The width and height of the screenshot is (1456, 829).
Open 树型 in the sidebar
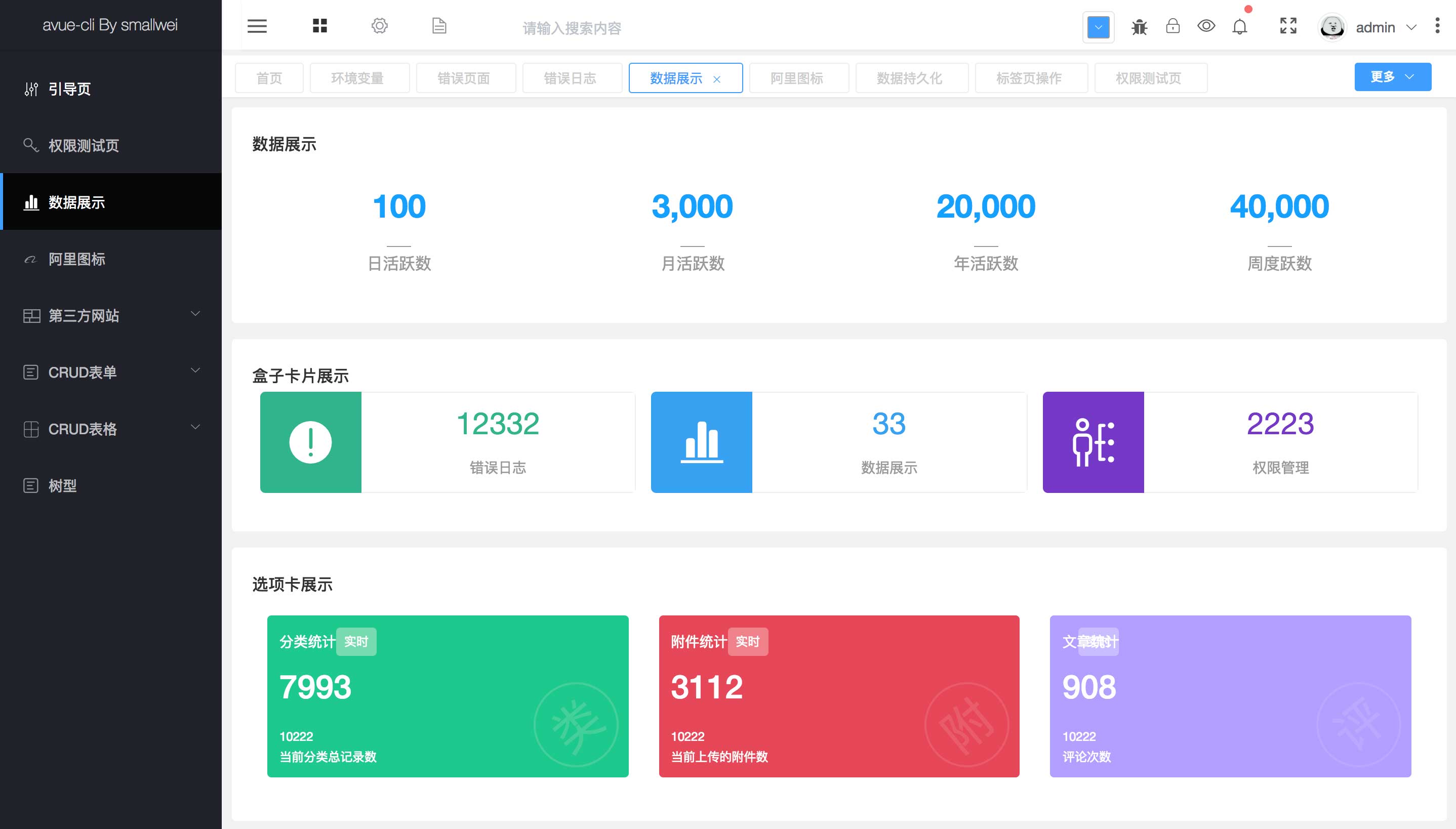111,485
